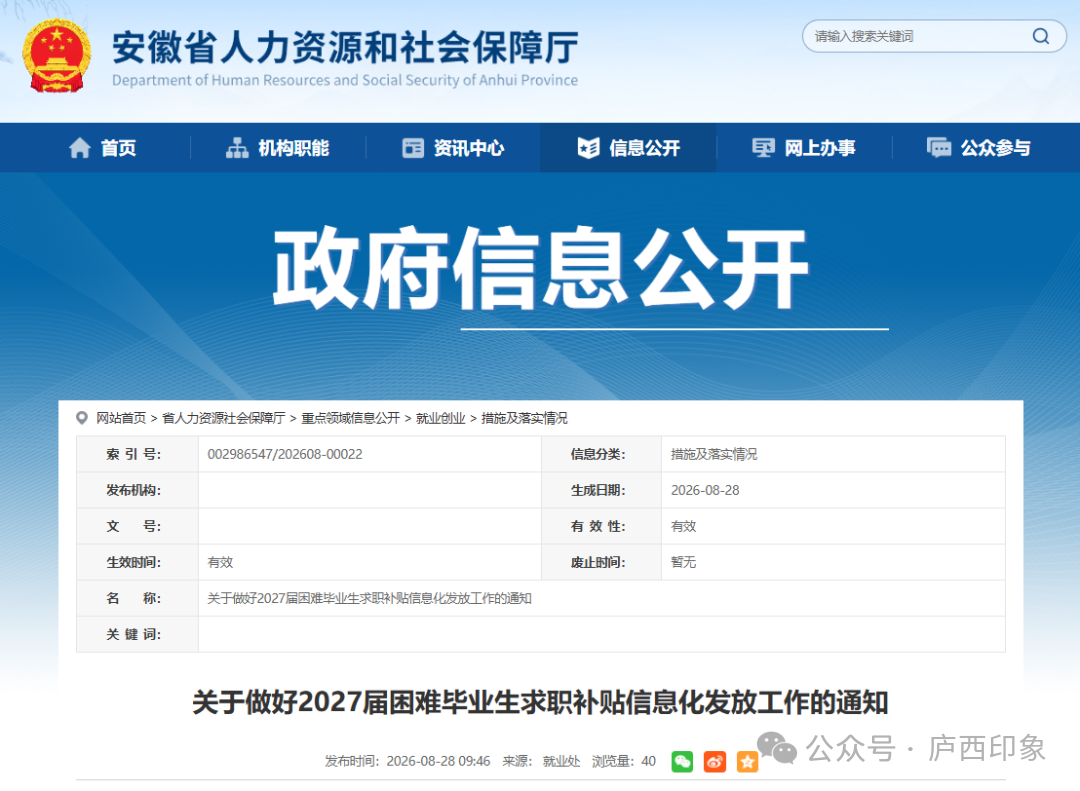This screenshot has height=791, width=1080.
Task: Click the book icon beside 信息公开
Action: point(588,147)
